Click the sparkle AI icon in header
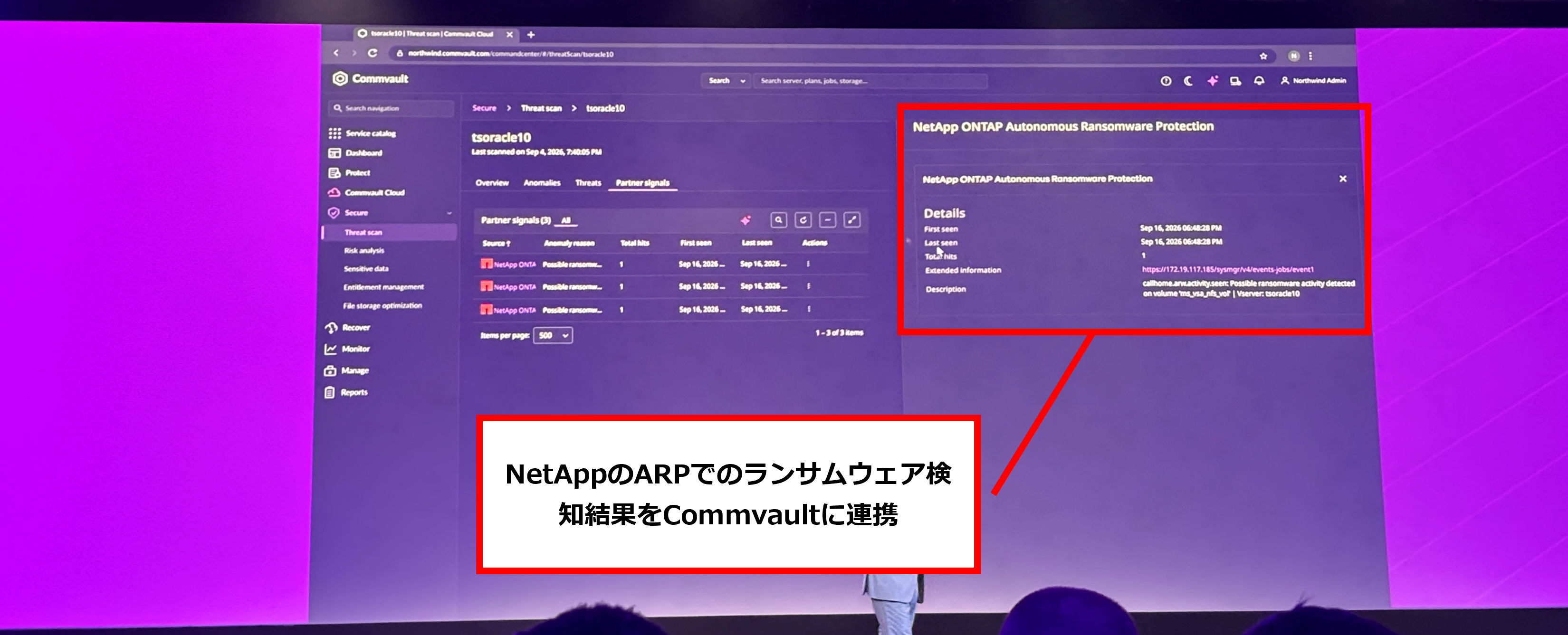Viewport: 1568px width, 635px height. pyautogui.click(x=1213, y=81)
